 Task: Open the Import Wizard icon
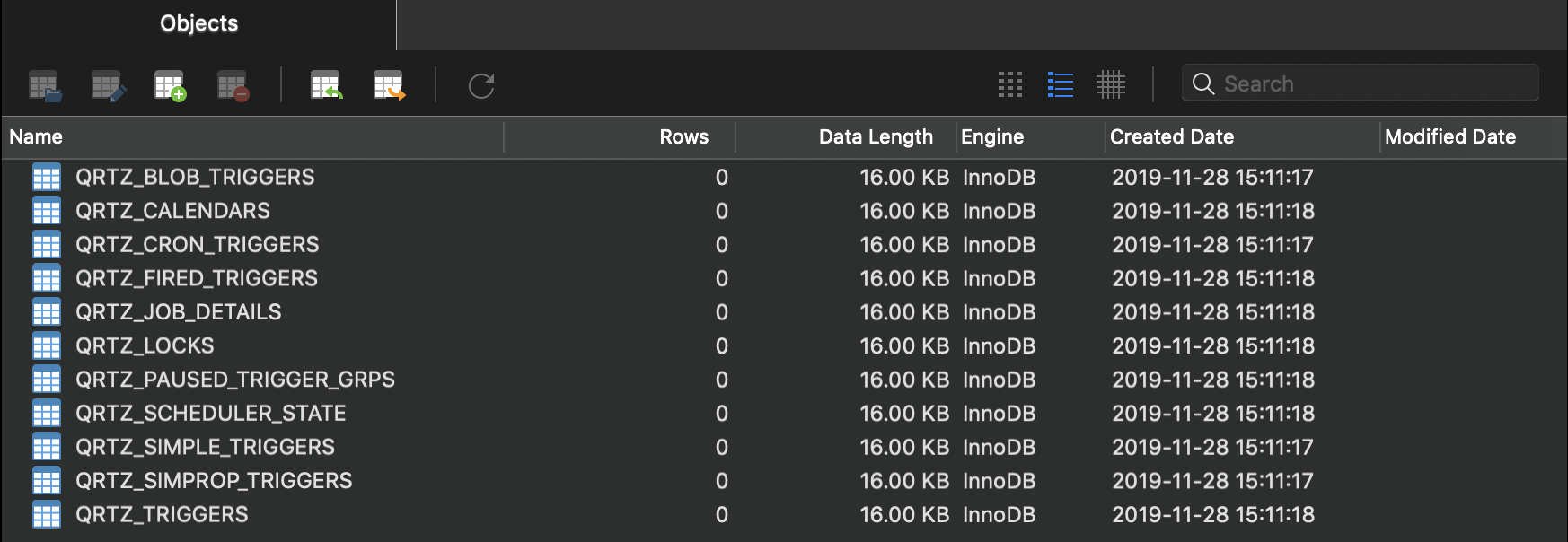(x=326, y=86)
